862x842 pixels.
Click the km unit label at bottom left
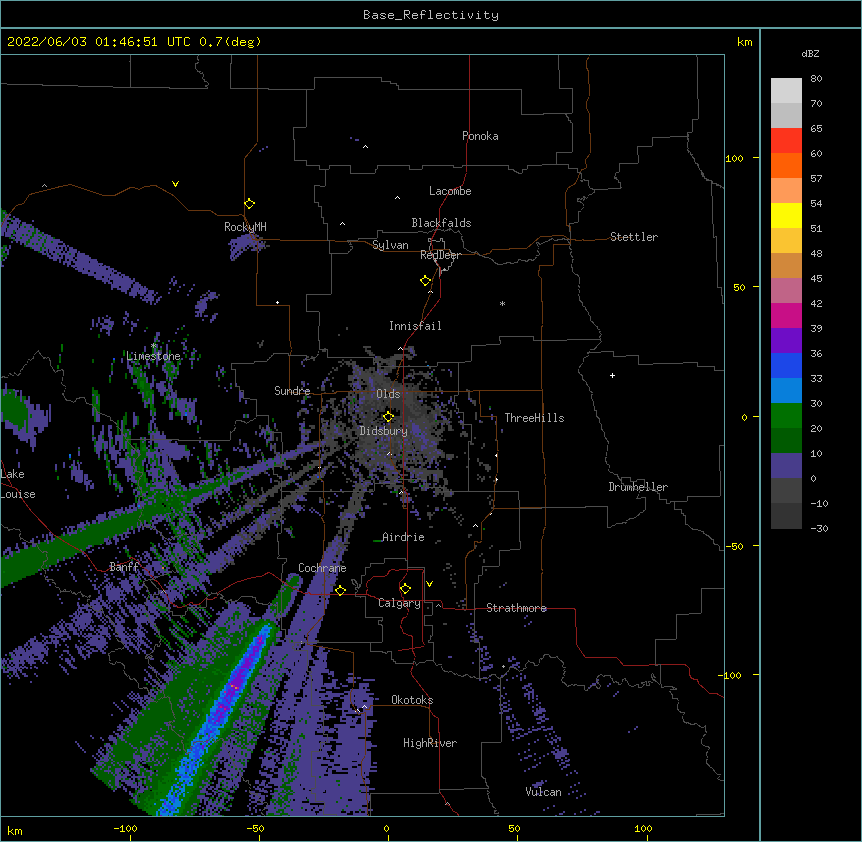[x=15, y=831]
